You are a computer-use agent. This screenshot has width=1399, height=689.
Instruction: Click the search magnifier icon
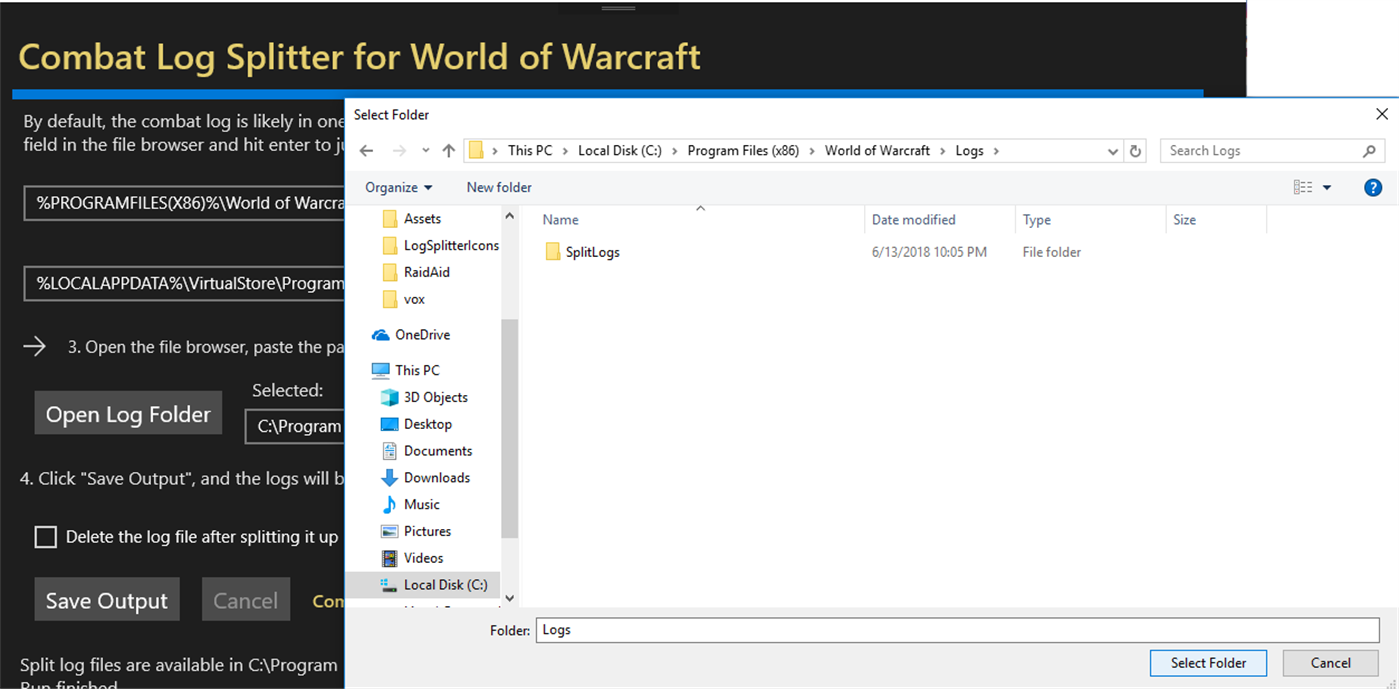(x=1369, y=151)
